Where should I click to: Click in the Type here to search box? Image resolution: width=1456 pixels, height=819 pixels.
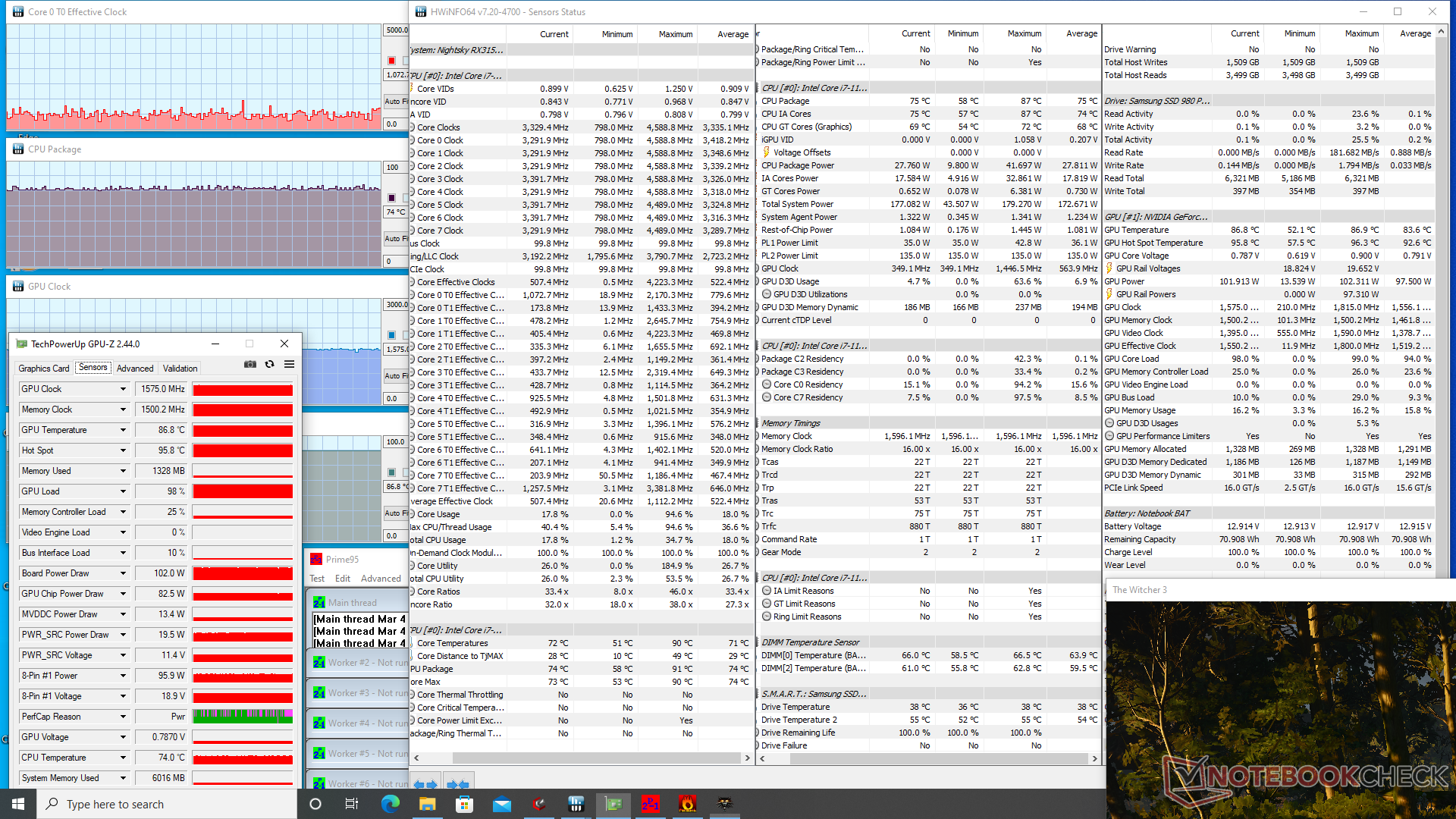point(167,804)
